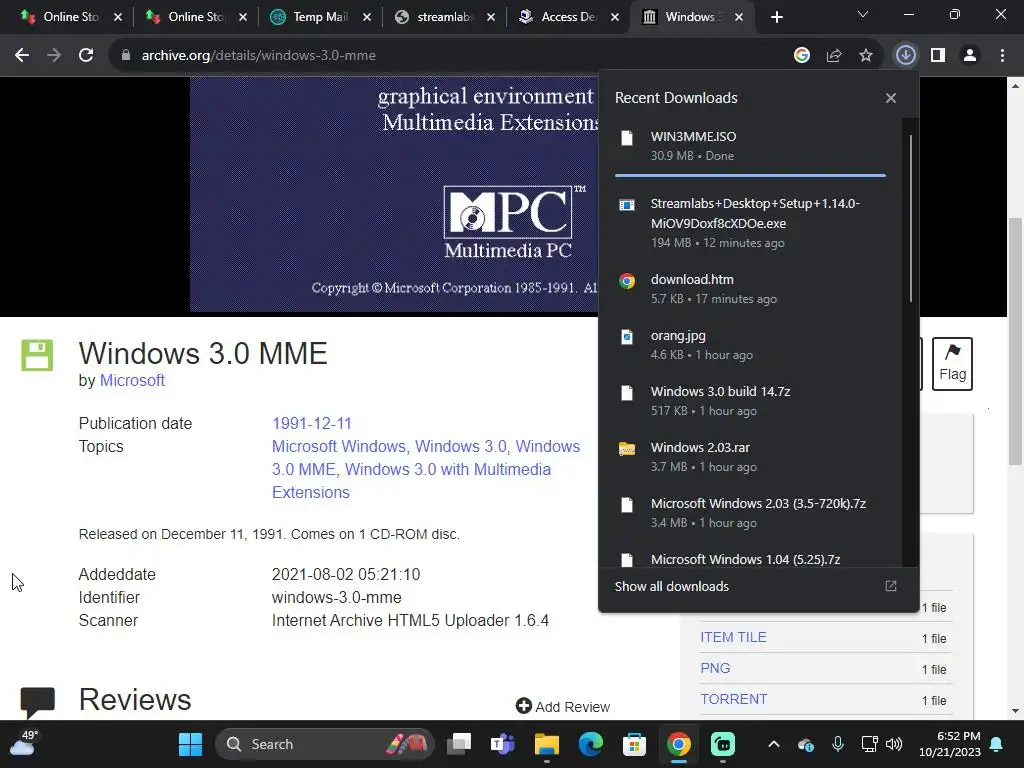Open Windows 3.0 build 14.7z download
The height and width of the screenshot is (768, 1024).
click(x=750, y=401)
